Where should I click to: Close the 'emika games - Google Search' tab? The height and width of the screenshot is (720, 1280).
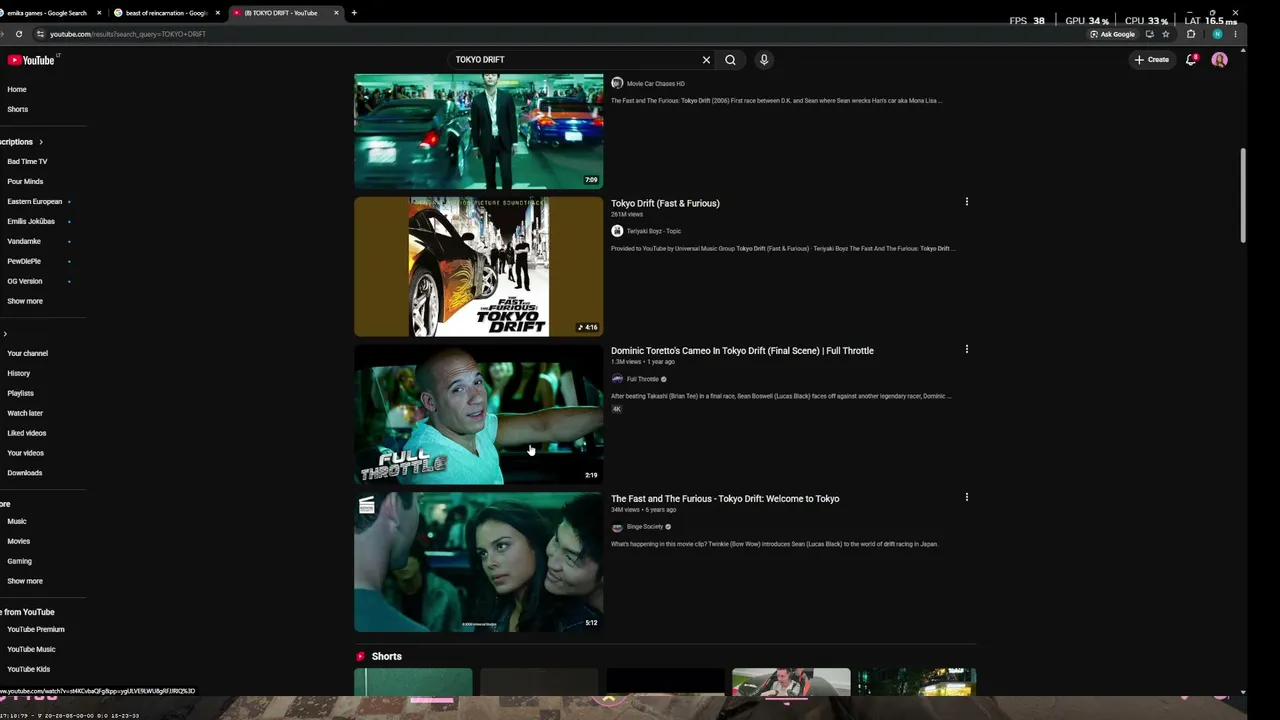(x=99, y=13)
